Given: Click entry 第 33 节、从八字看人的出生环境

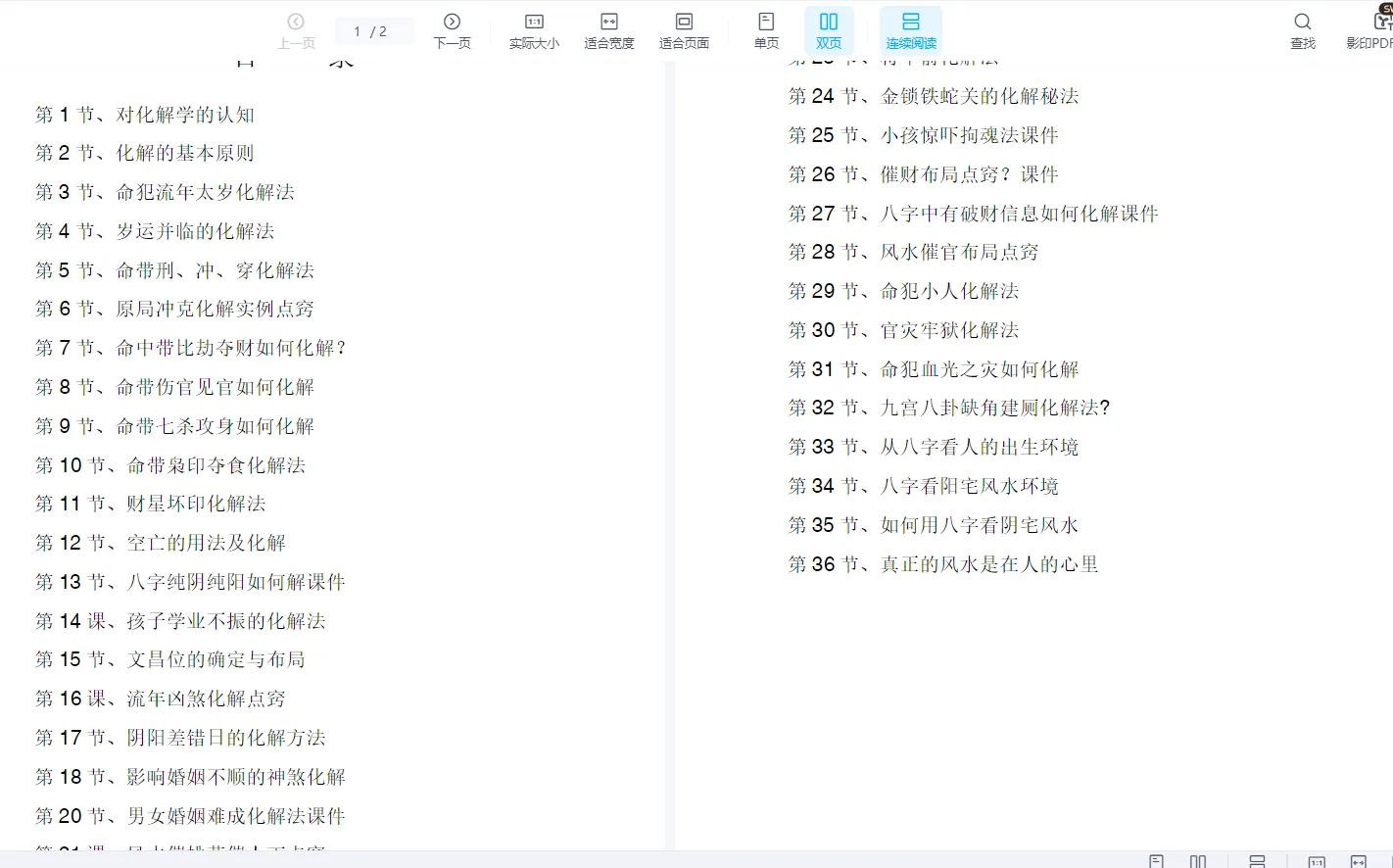Looking at the screenshot, I should (934, 447).
